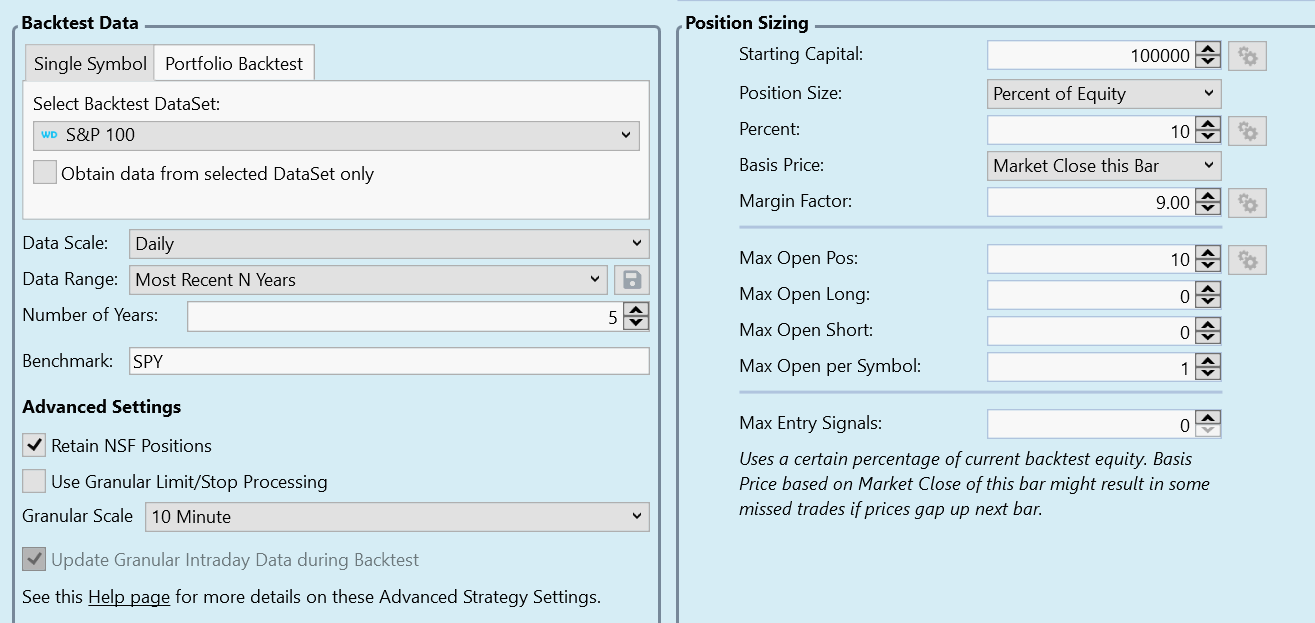Viewport: 1315px width, 623px height.
Task: Uncheck Retain NSF Positions
Action: pos(34,445)
